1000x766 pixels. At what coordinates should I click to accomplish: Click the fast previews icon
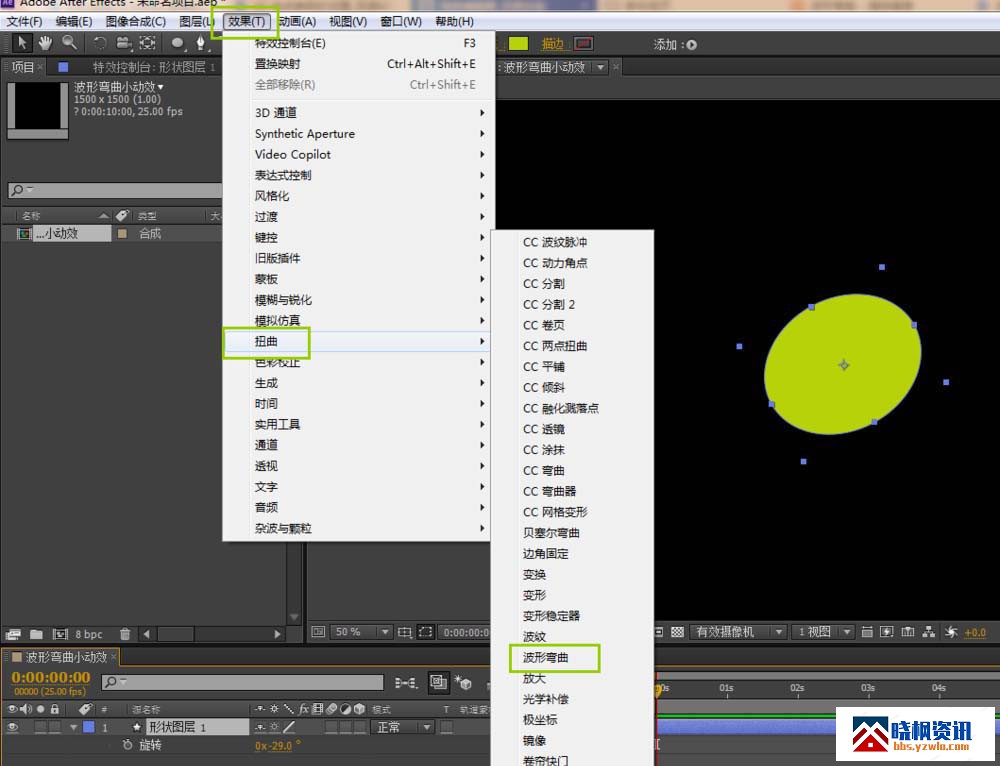coord(887,632)
